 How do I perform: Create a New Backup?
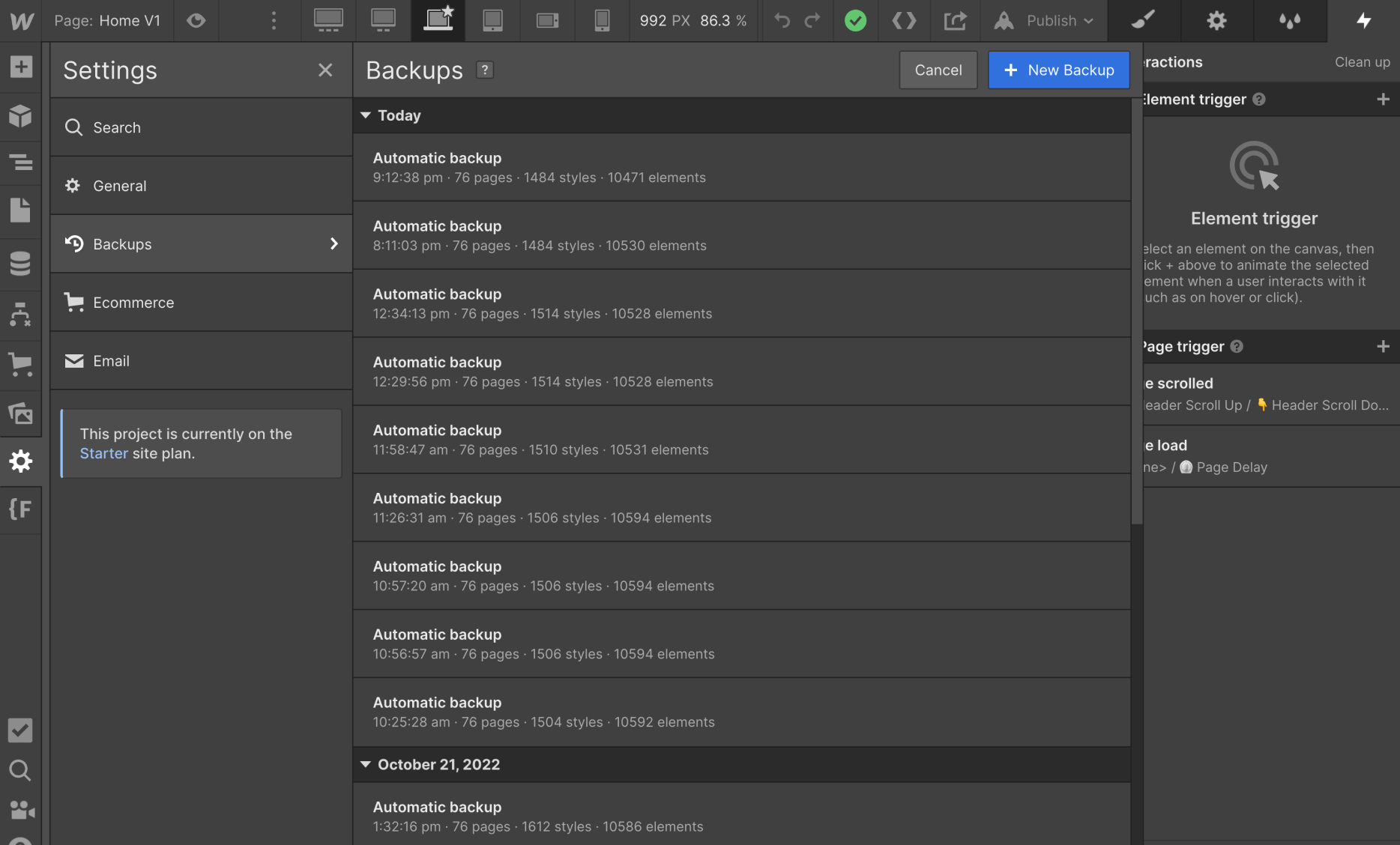coord(1058,70)
